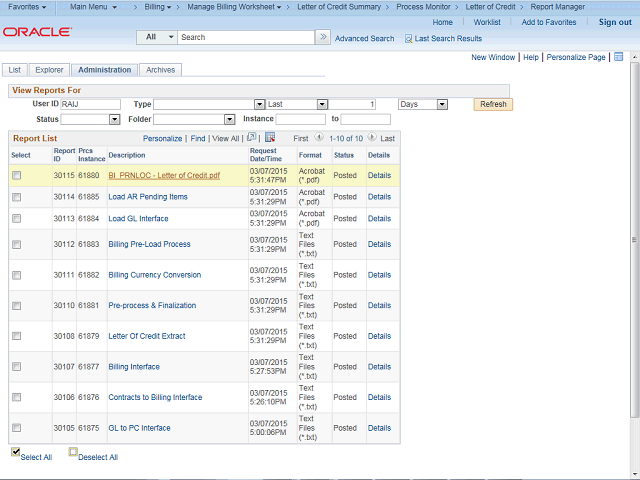Select the Billing Interface row checkbox

click(x=16, y=367)
